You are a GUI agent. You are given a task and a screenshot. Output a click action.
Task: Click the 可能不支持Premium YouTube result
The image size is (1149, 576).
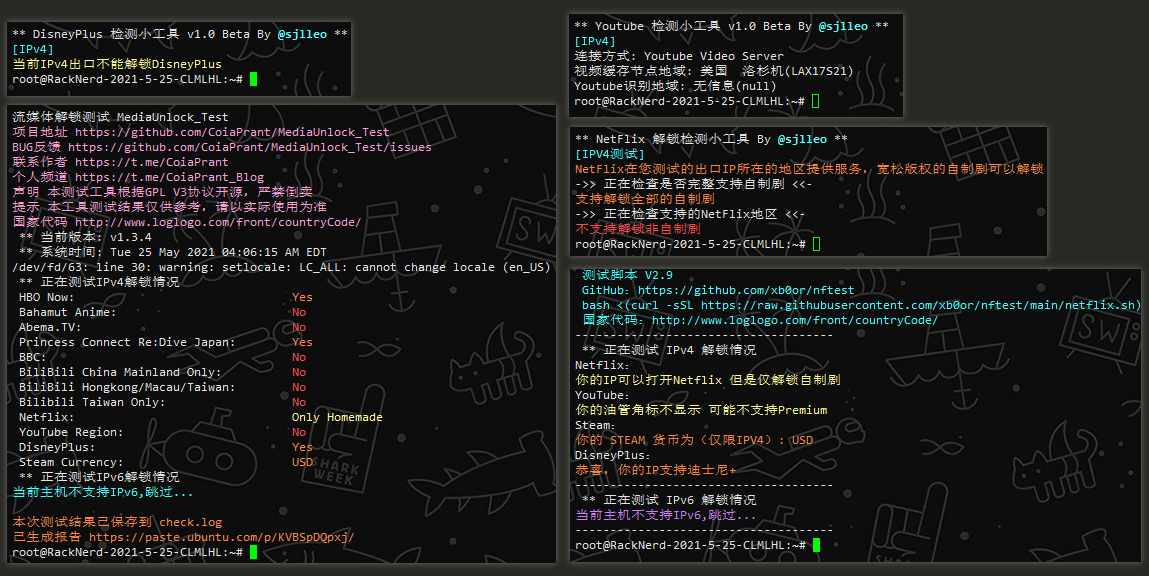[x=701, y=410]
